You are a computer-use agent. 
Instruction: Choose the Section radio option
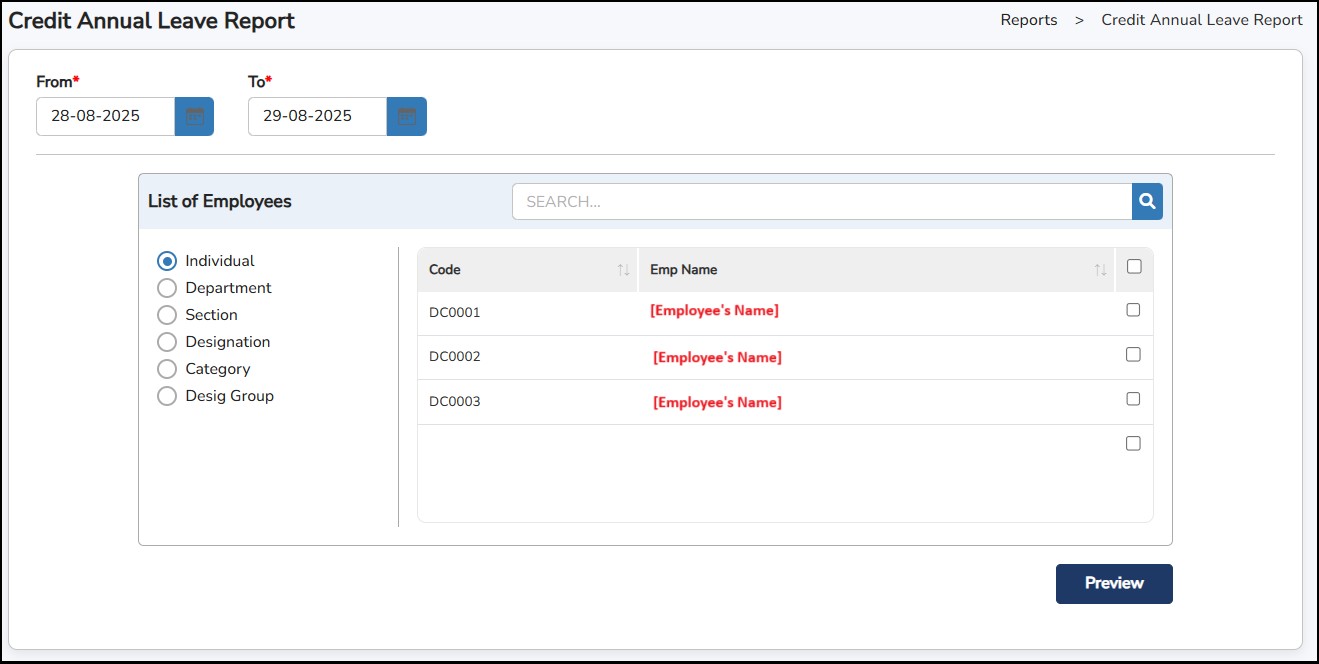tap(167, 315)
